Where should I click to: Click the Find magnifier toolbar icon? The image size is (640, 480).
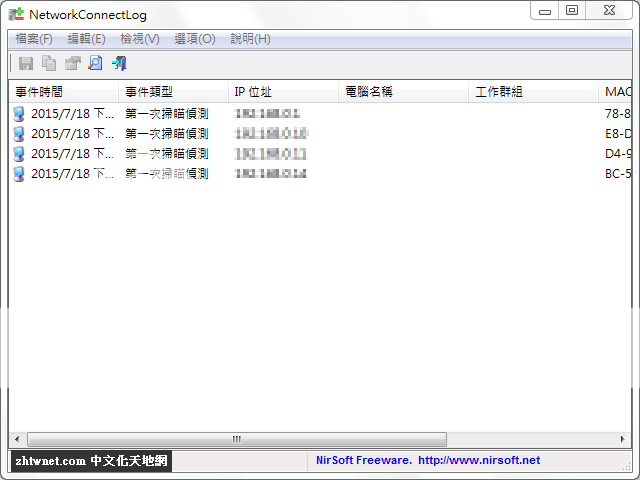96,63
